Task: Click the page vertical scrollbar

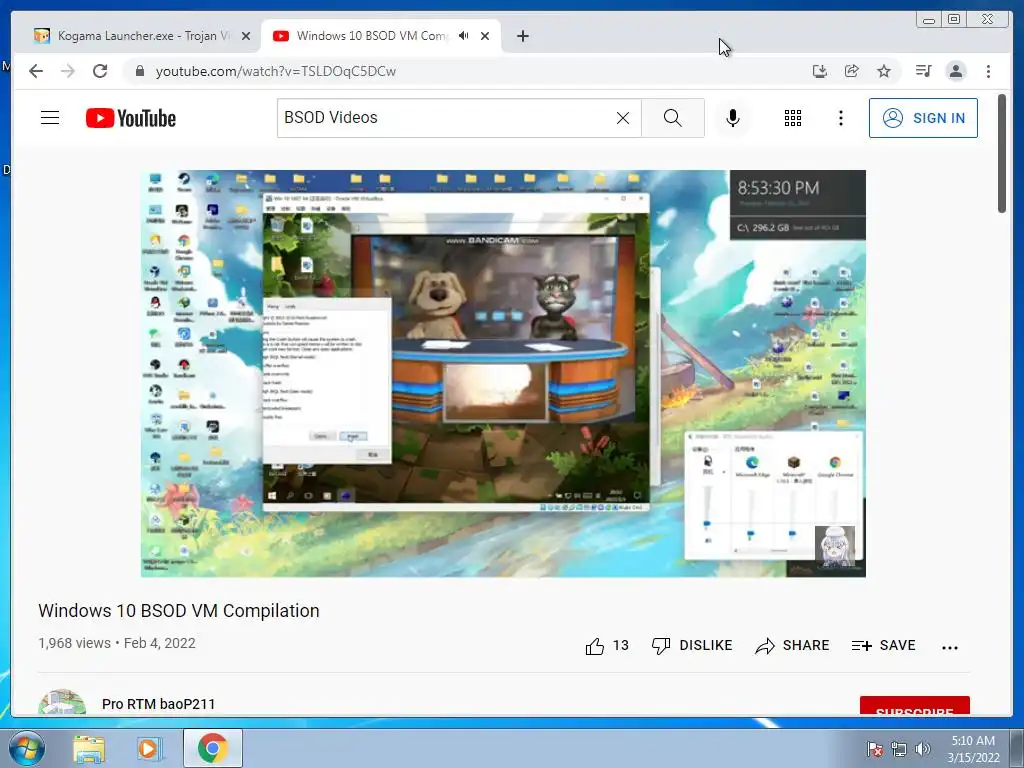Action: (1002, 153)
